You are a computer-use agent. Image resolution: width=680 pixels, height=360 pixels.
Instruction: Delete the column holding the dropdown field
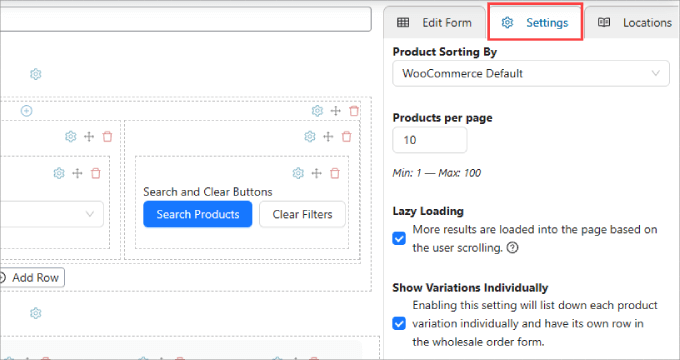pos(107,137)
